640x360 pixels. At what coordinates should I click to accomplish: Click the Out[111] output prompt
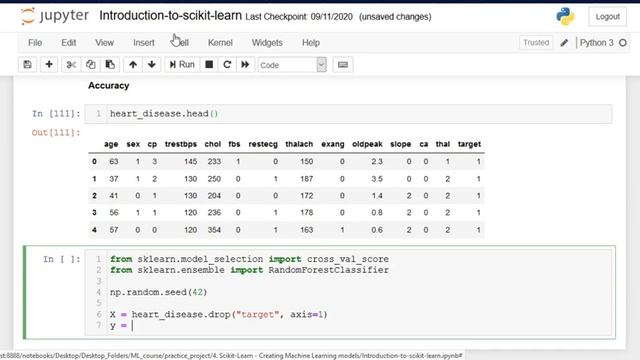coord(56,133)
